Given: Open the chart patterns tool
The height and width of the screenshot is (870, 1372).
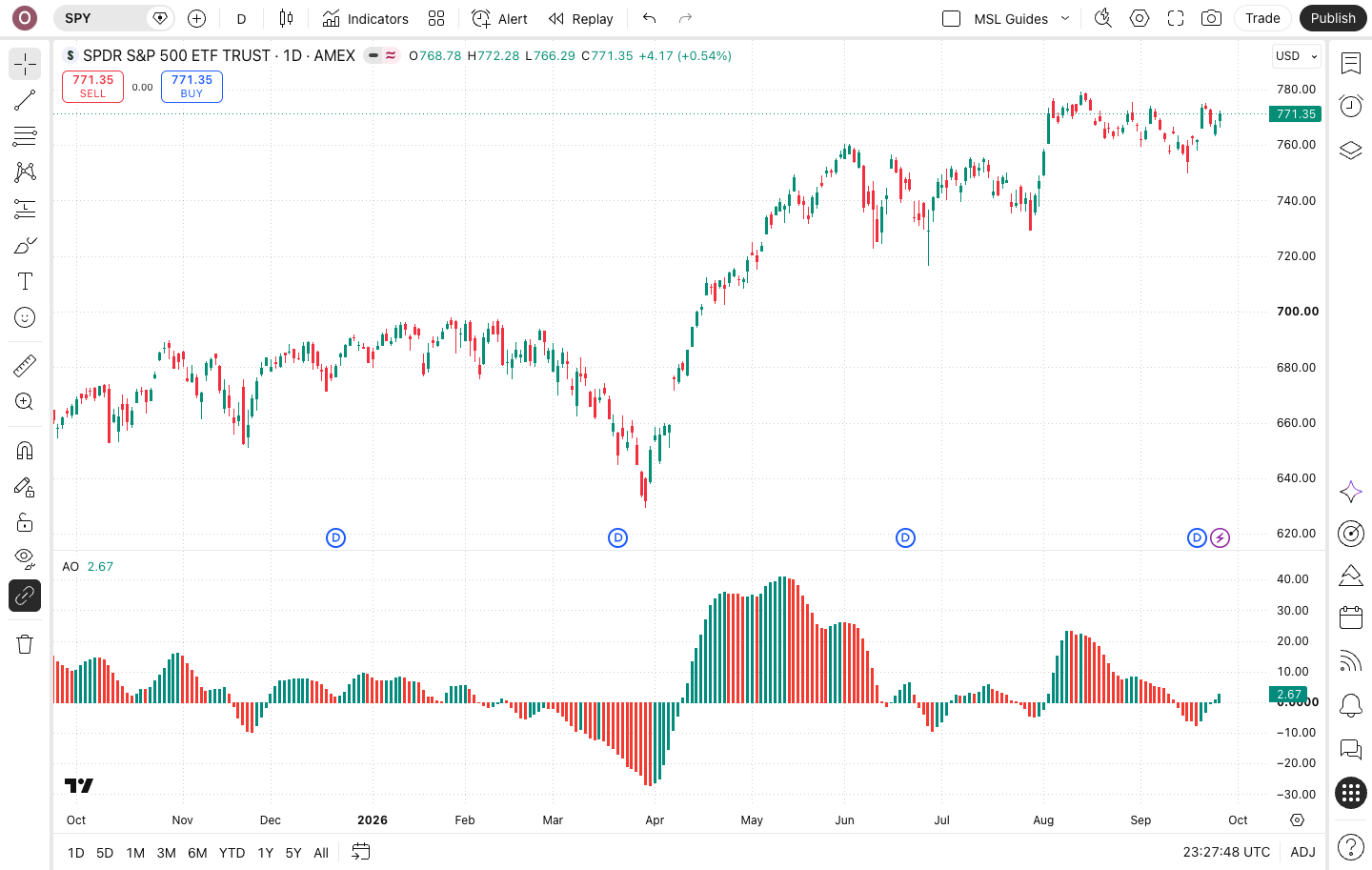Looking at the screenshot, I should point(25,172).
